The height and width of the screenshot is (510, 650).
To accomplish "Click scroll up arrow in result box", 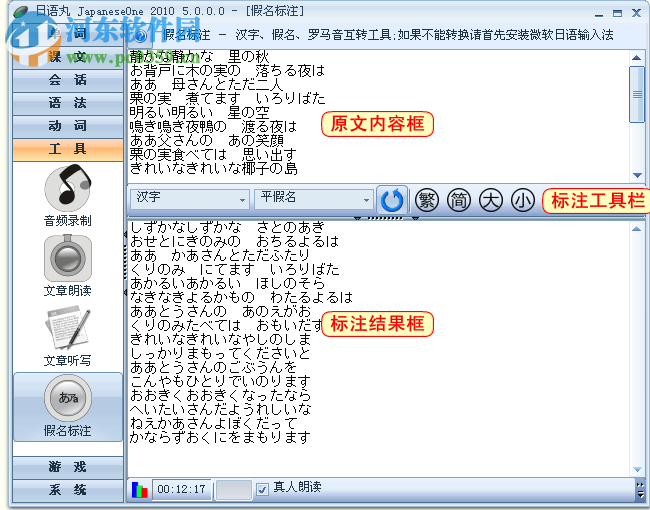I will 637,228.
